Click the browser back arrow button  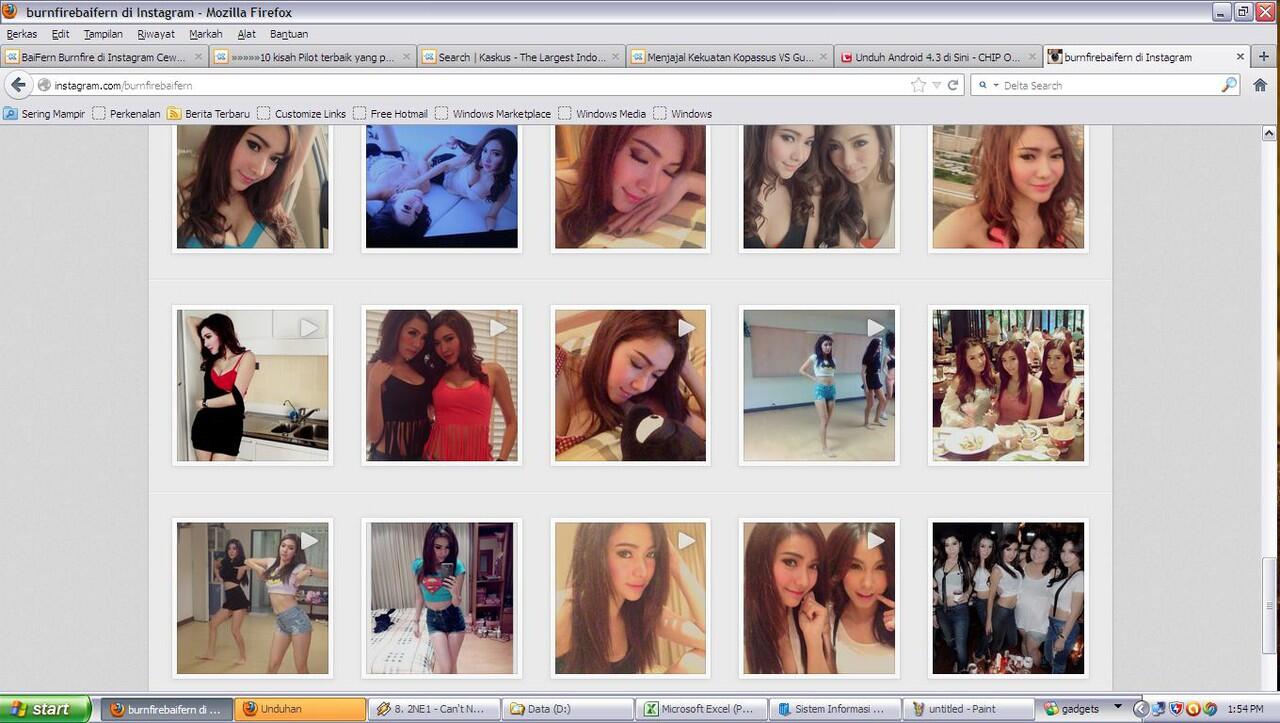pos(18,85)
